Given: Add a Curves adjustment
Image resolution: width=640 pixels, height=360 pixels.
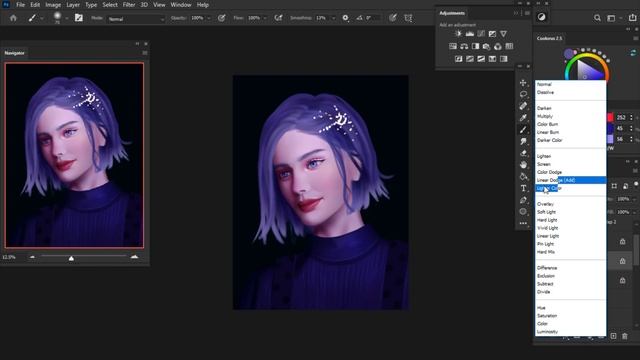Looking at the screenshot, I should click(481, 34).
